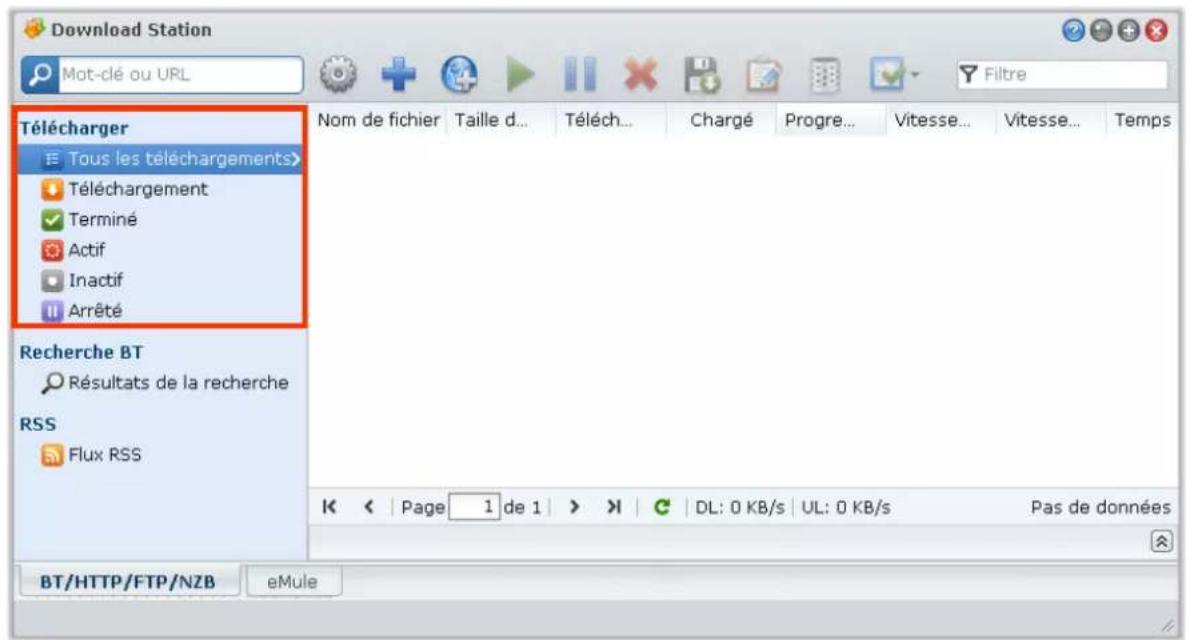Add download by URL globe icon

(x=459, y=74)
